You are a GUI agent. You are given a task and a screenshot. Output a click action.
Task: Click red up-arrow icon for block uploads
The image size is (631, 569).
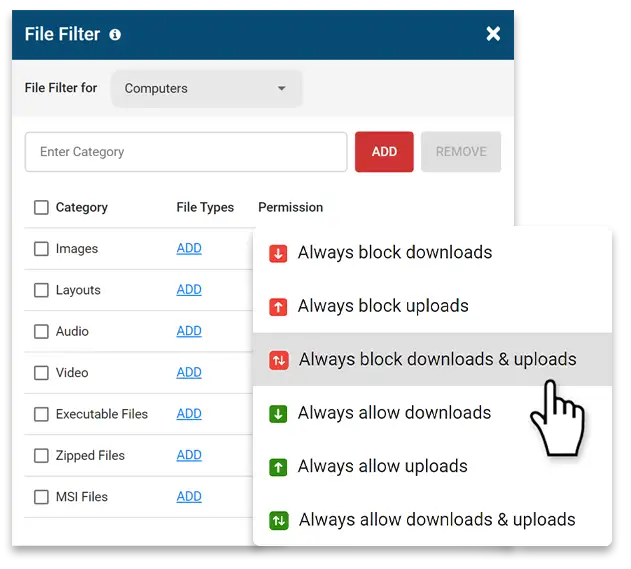[279, 306]
